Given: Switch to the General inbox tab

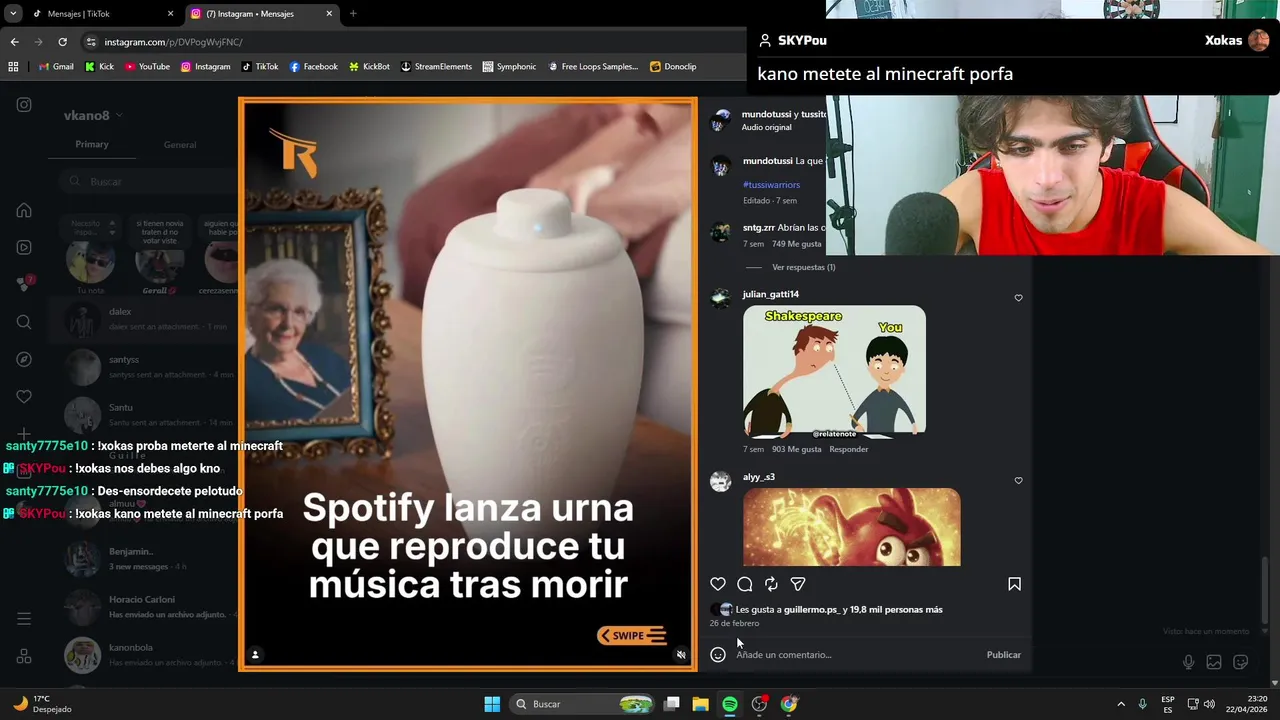Looking at the screenshot, I should 180,145.
